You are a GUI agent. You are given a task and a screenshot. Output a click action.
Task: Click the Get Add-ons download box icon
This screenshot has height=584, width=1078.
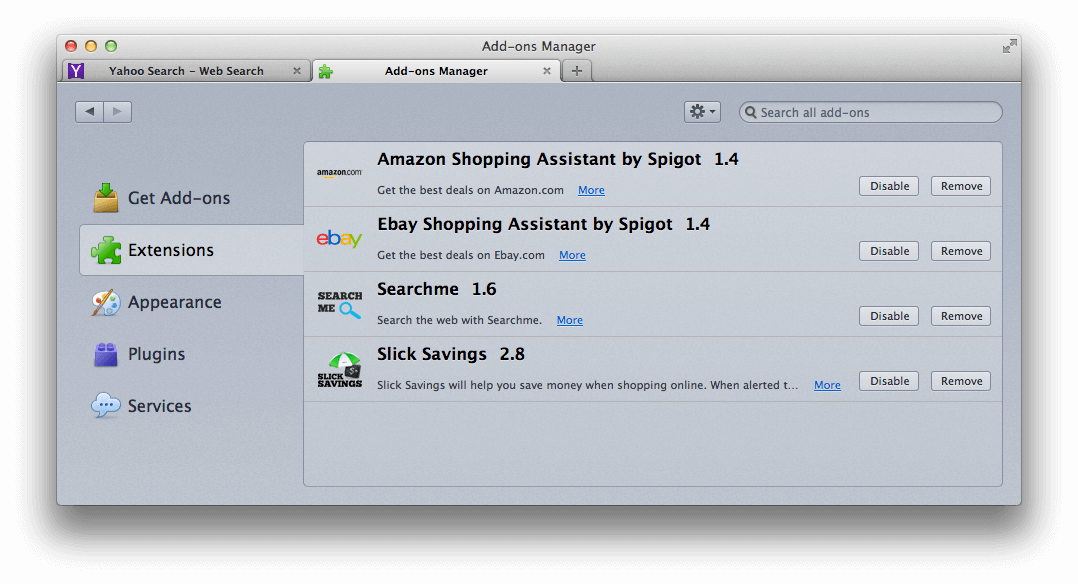tap(106, 198)
